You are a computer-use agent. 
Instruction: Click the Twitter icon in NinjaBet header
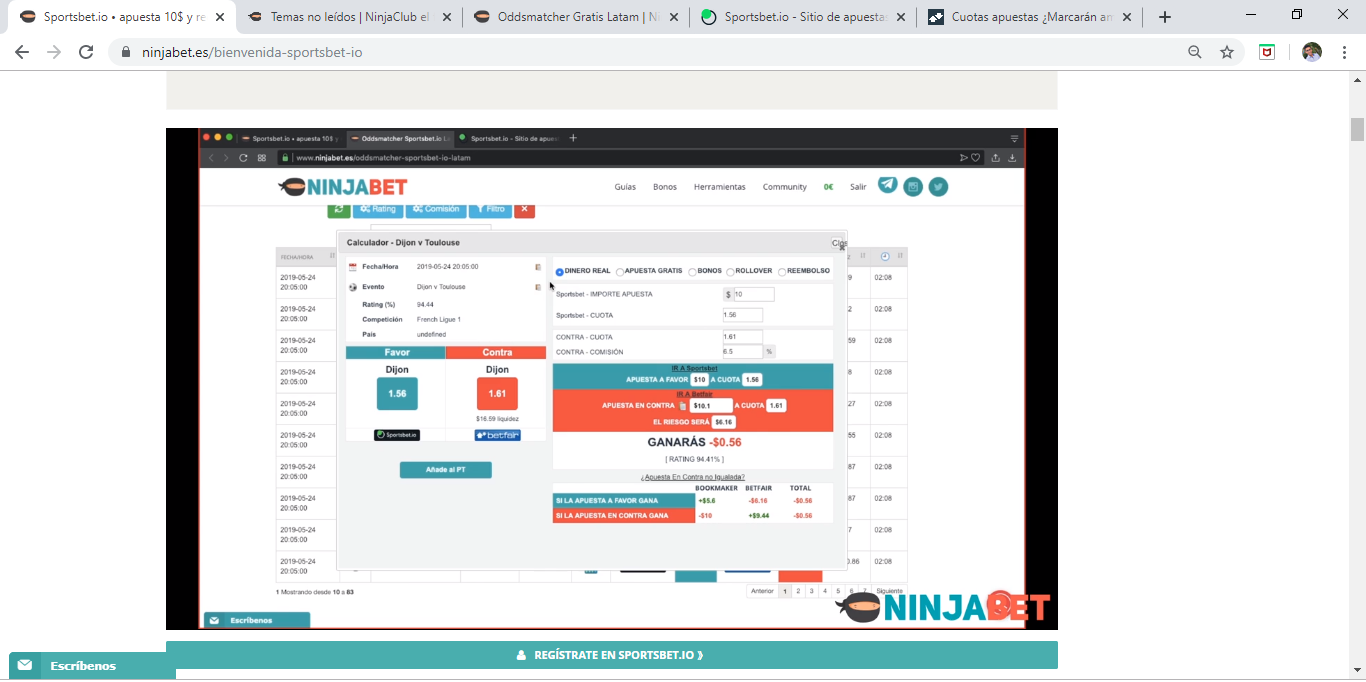(x=938, y=186)
